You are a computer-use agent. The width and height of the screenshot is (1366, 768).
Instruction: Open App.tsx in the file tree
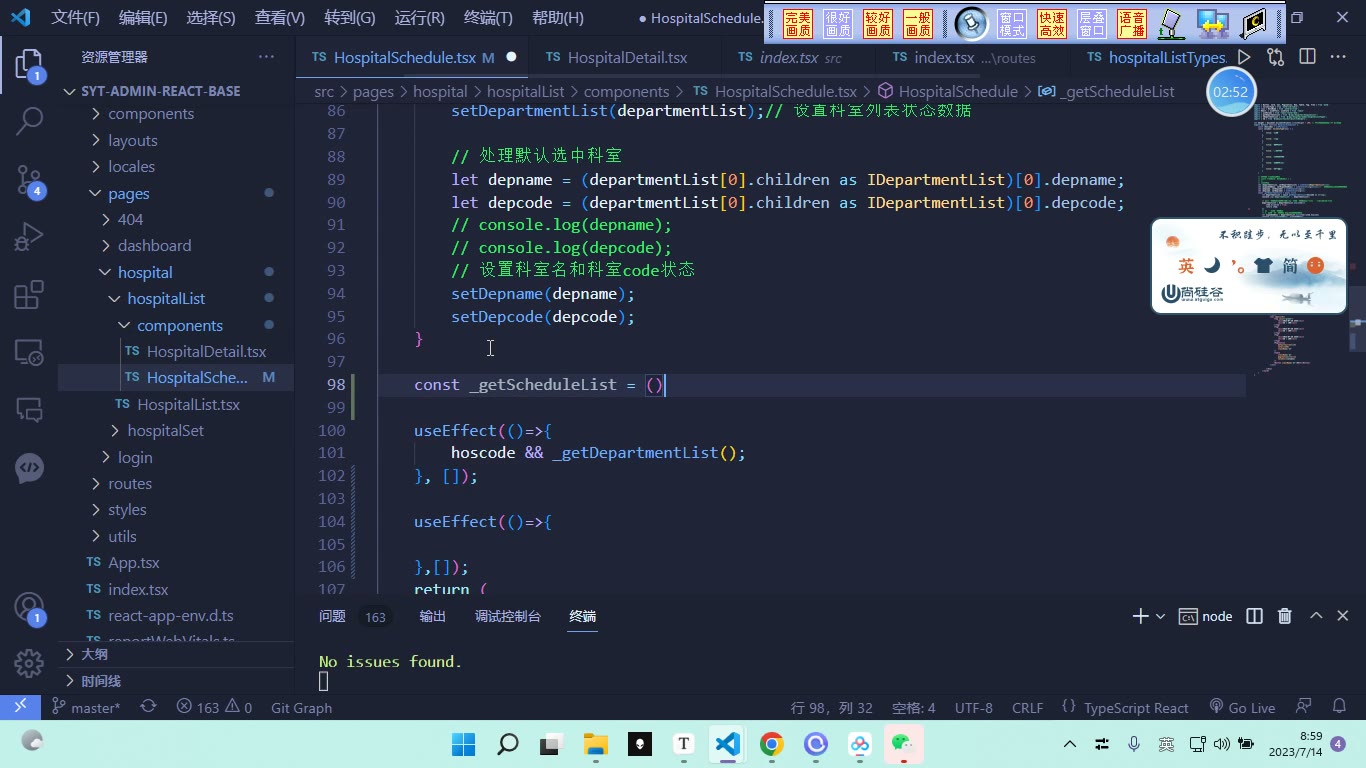click(134, 562)
